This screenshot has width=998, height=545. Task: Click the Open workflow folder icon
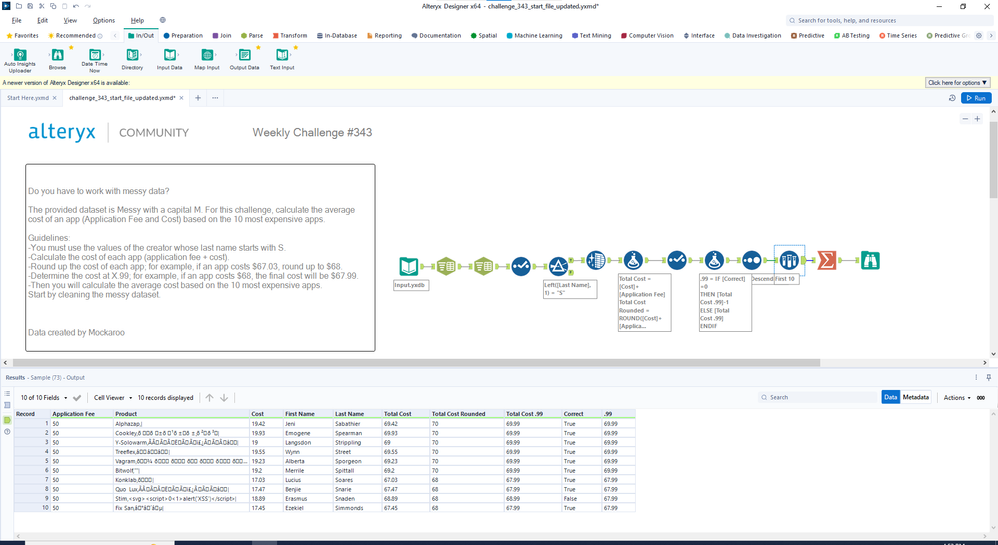18,6
